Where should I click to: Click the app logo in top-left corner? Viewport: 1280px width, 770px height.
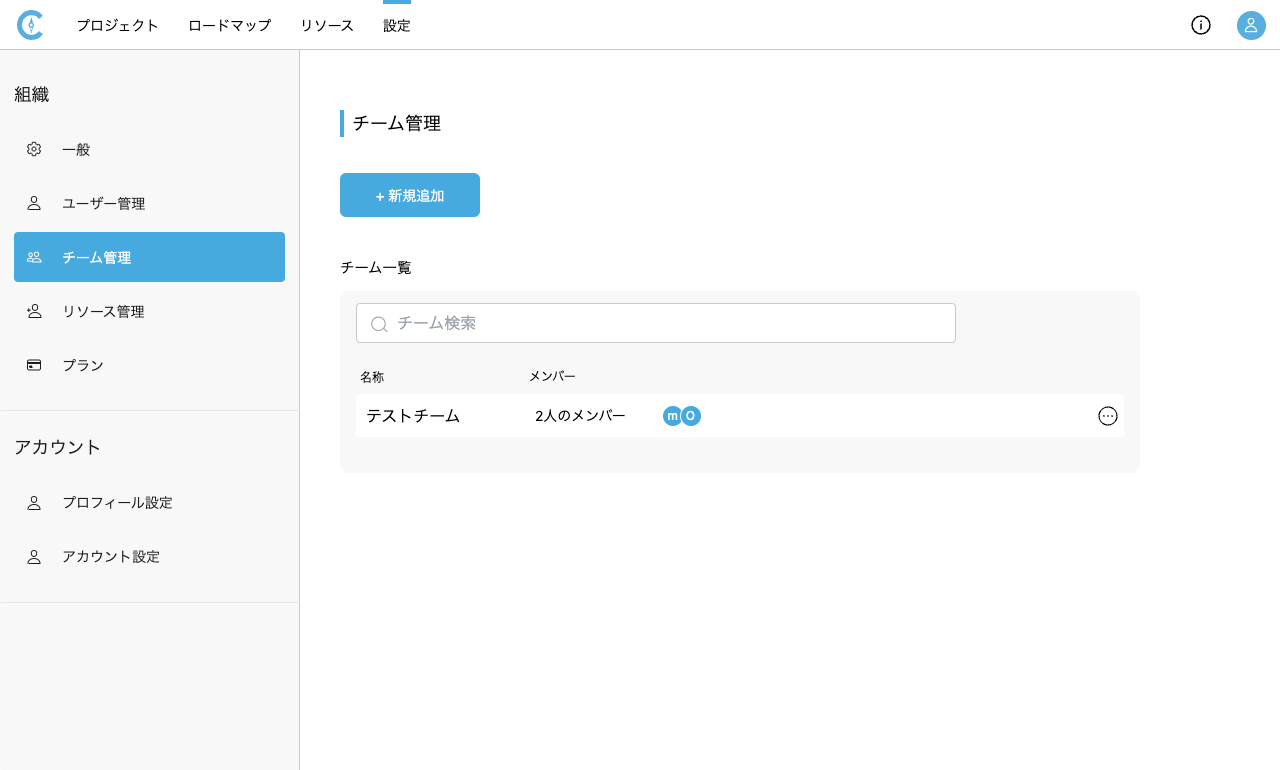point(30,25)
